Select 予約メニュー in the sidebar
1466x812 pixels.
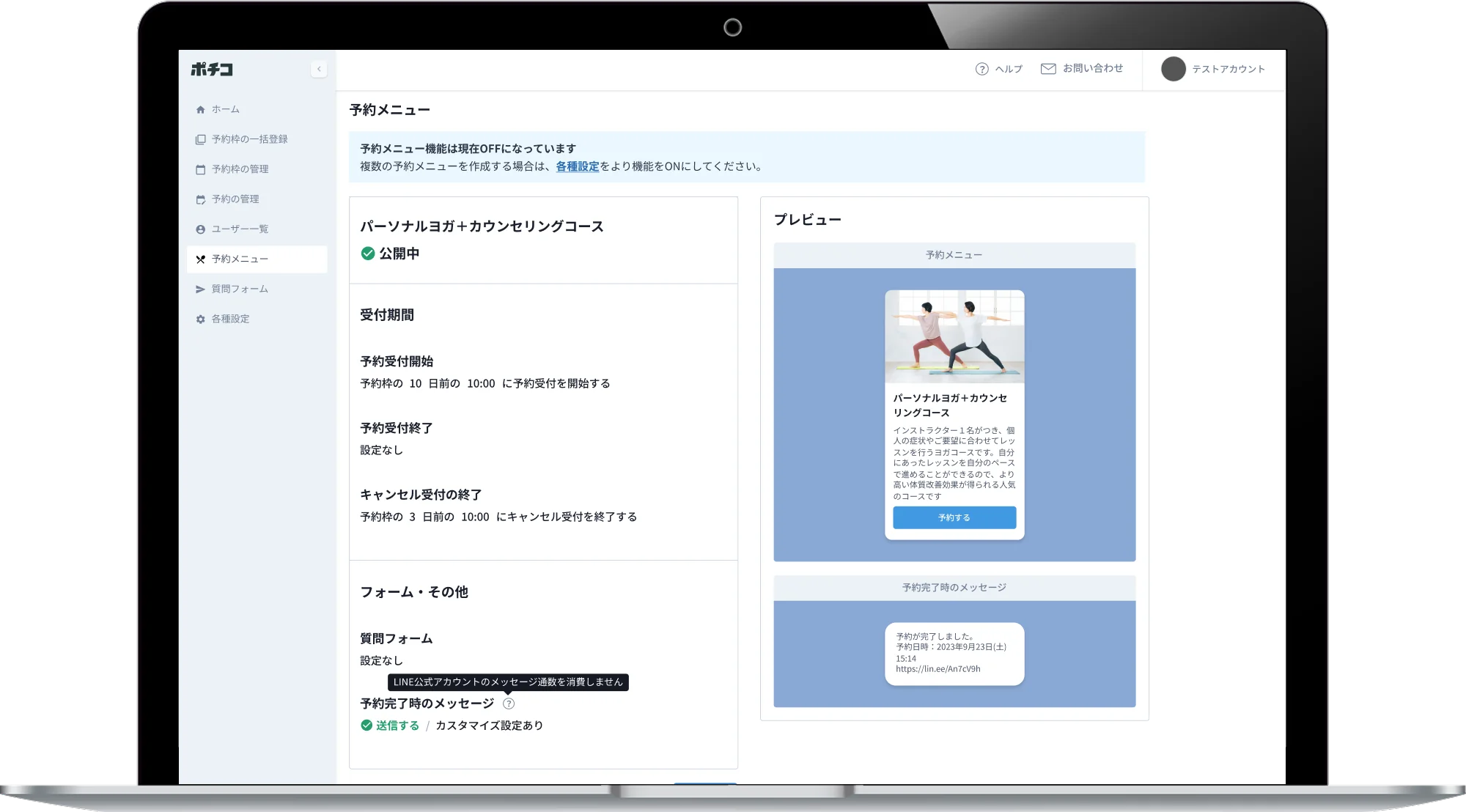(257, 259)
